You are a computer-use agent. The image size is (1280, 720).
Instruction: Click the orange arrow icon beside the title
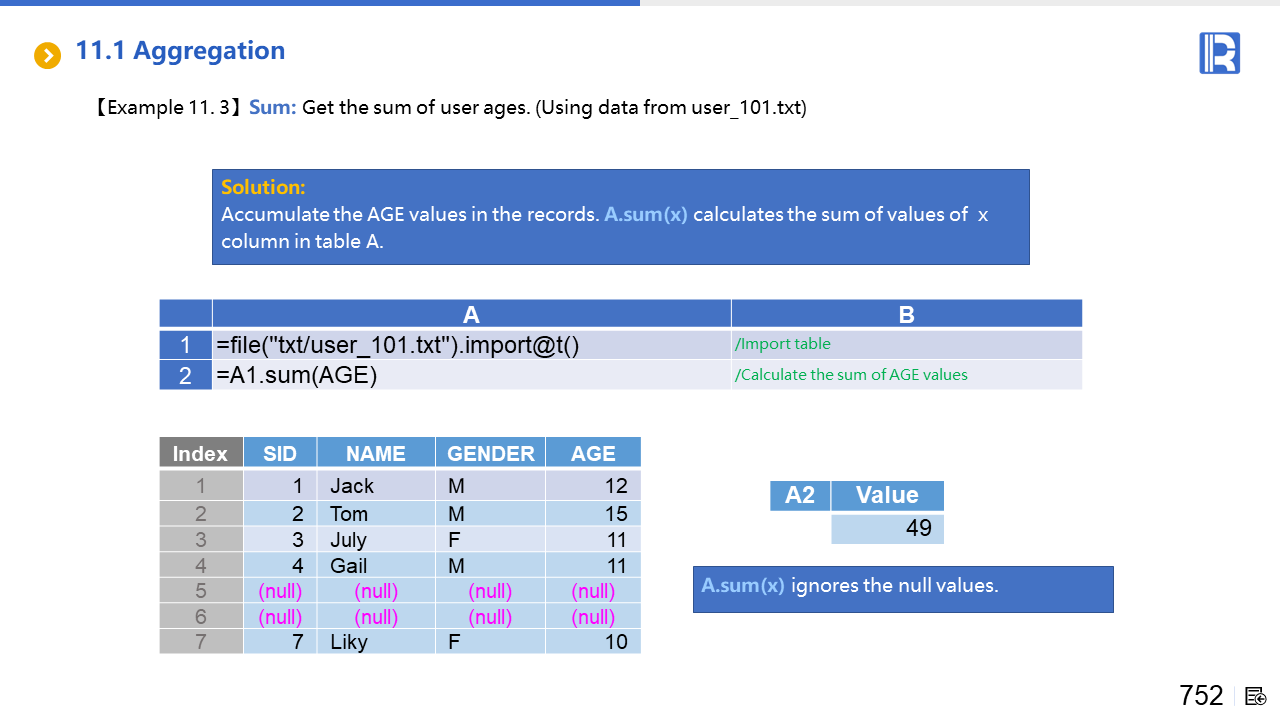(x=47, y=55)
